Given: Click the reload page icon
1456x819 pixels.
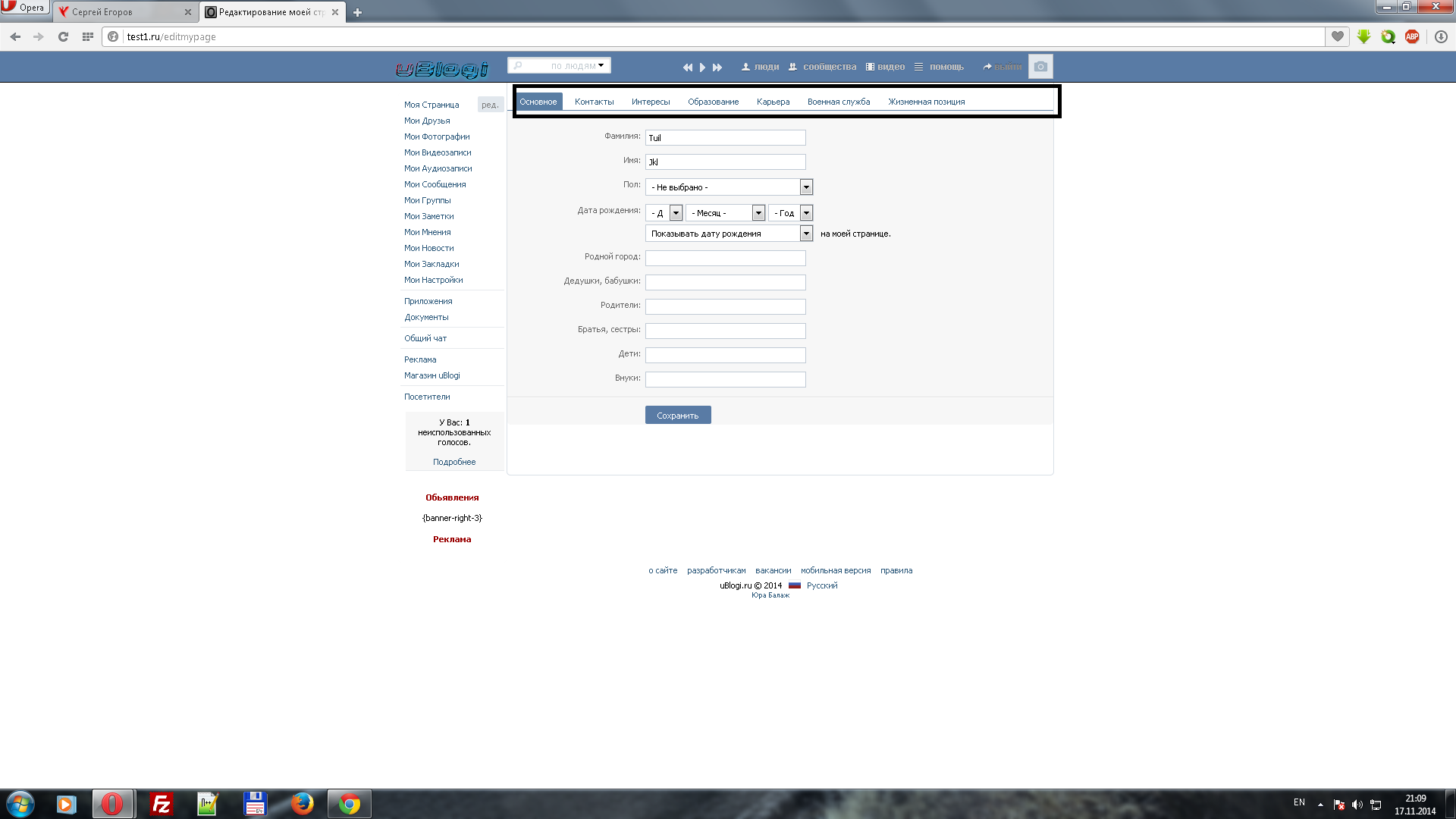Looking at the screenshot, I should point(63,36).
